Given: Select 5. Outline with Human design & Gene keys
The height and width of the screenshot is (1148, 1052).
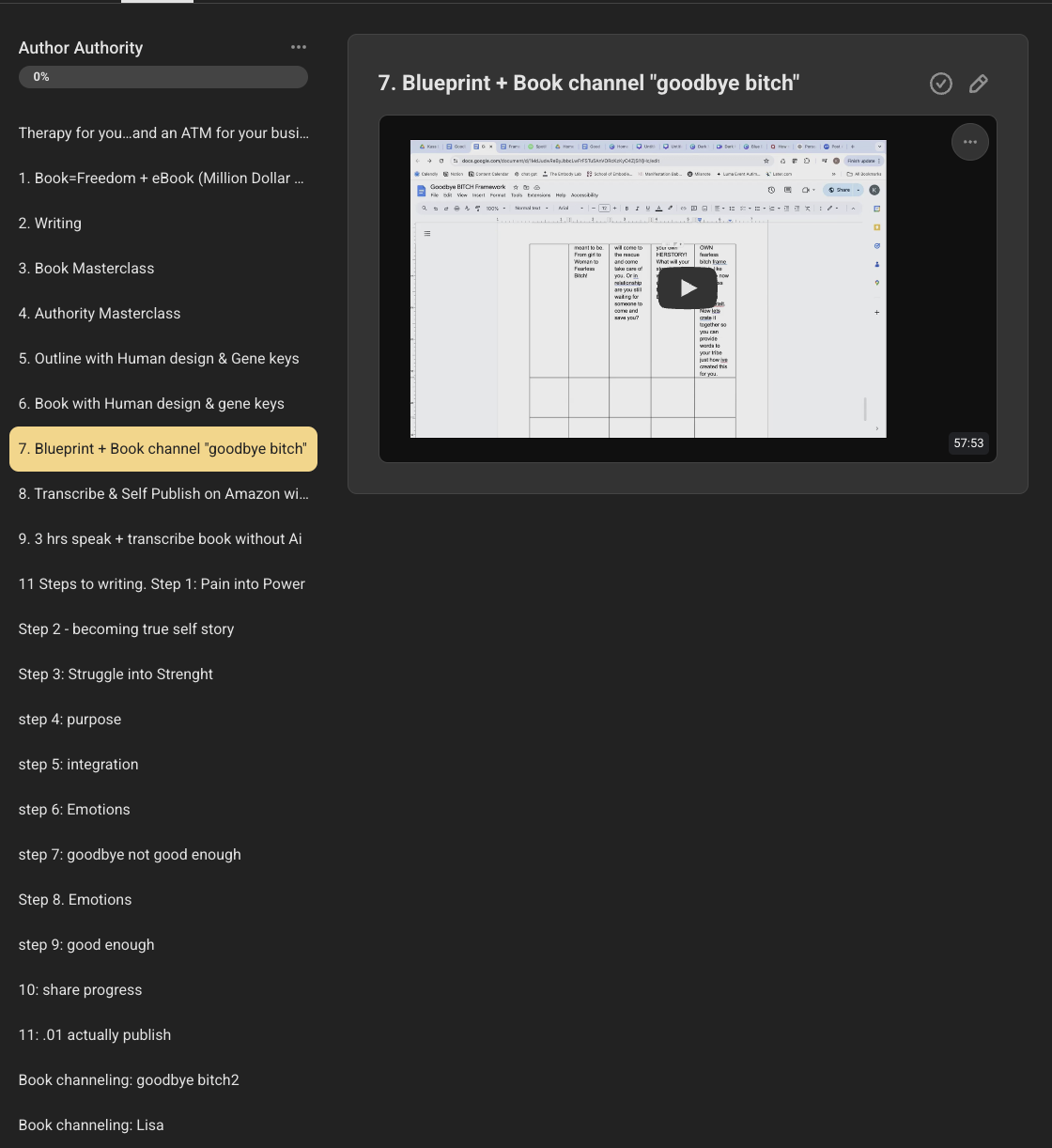Looking at the screenshot, I should [x=163, y=359].
